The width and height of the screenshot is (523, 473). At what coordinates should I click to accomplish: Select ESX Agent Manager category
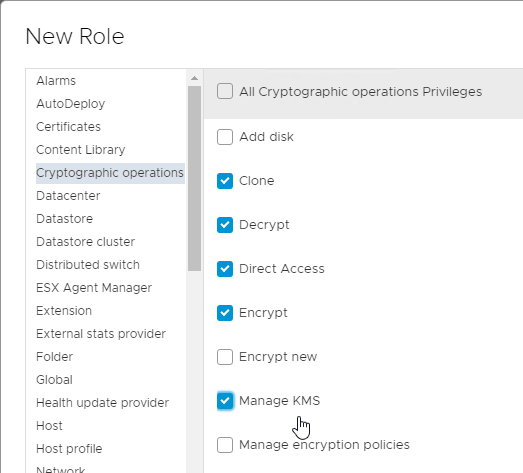pyautogui.click(x=94, y=288)
